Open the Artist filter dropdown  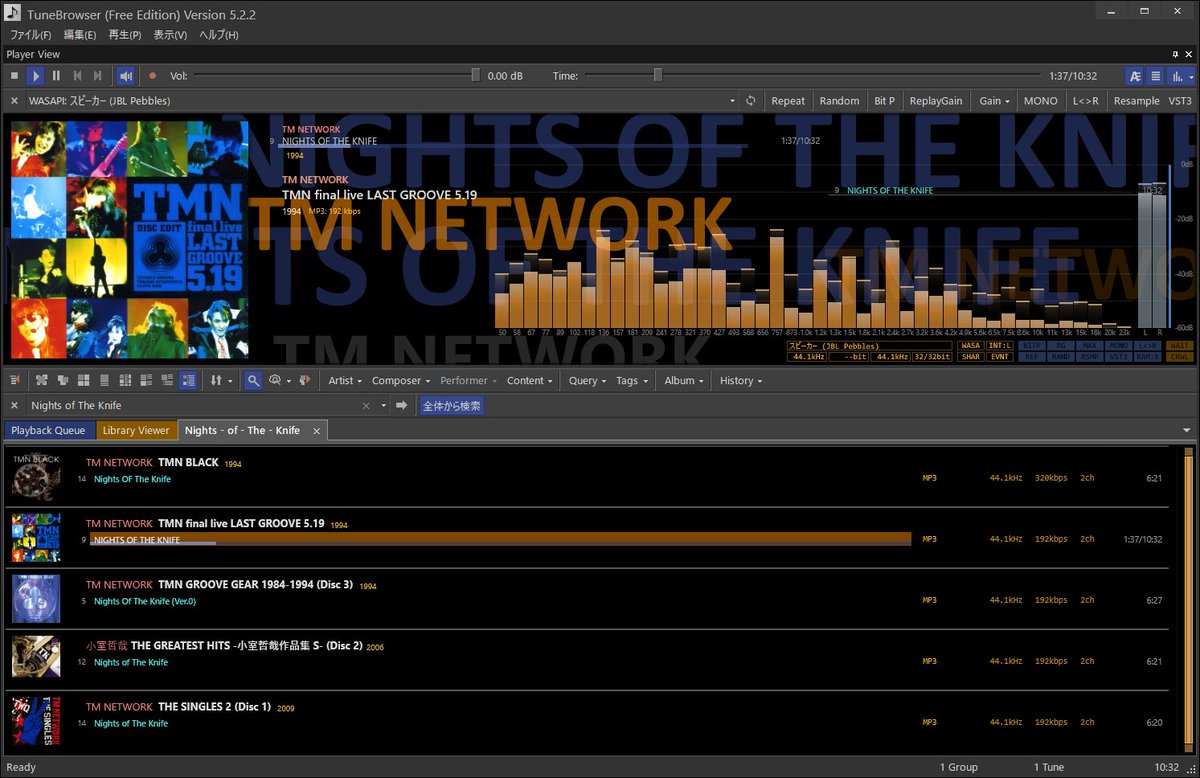(x=345, y=381)
